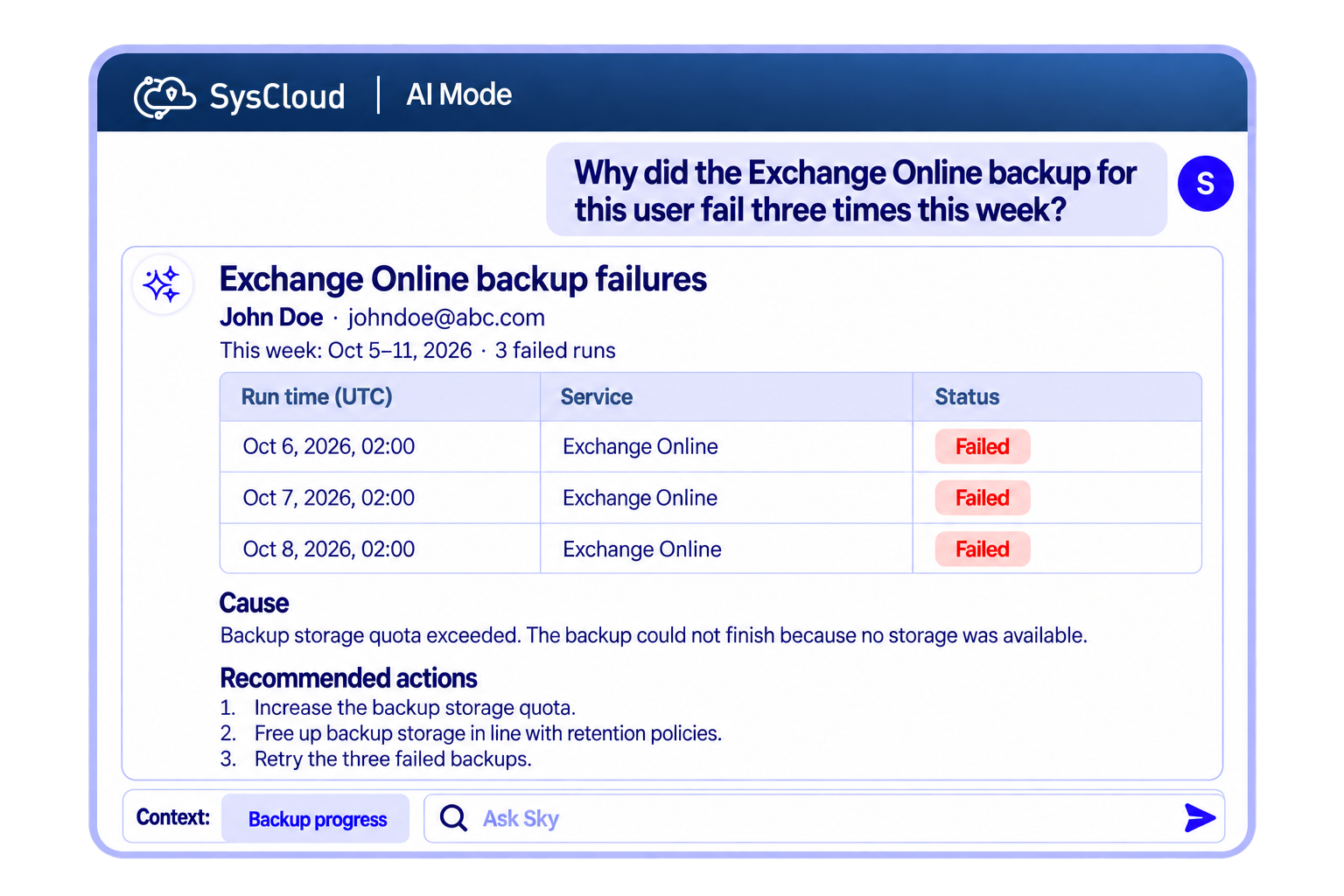
Task: Click the Failed badge for Oct 8
Action: 983,549
